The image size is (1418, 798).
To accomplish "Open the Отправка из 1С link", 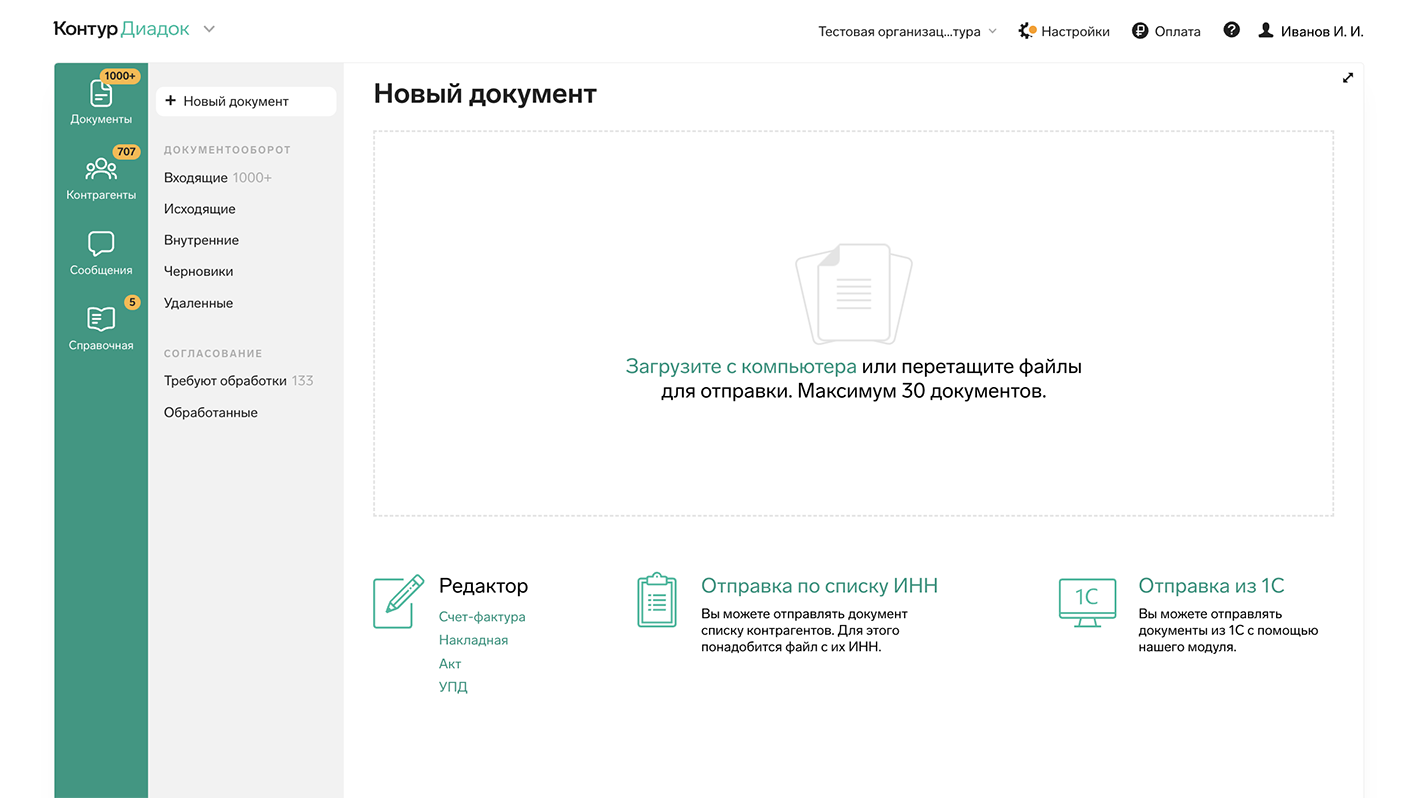I will [x=1211, y=586].
